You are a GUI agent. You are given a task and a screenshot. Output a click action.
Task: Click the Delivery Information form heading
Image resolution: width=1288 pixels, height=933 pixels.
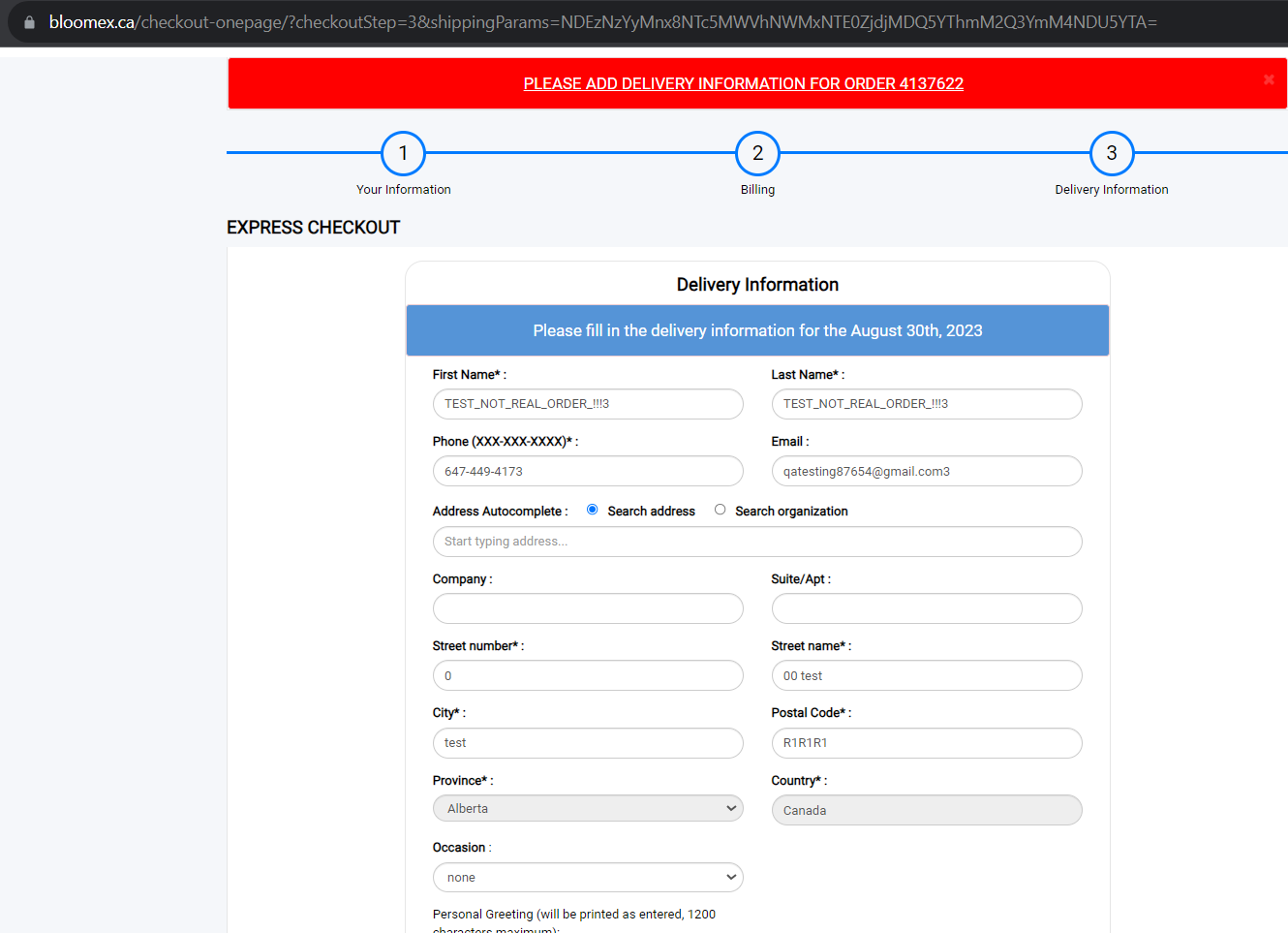(757, 285)
